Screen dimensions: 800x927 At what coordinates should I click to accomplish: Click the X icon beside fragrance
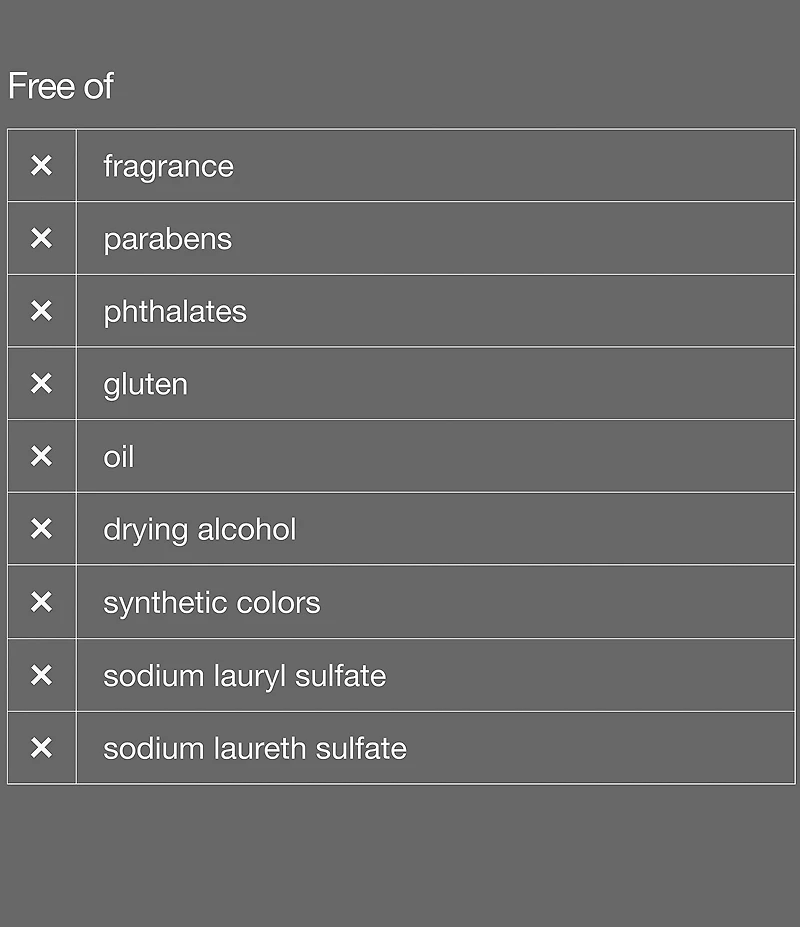coord(41,165)
